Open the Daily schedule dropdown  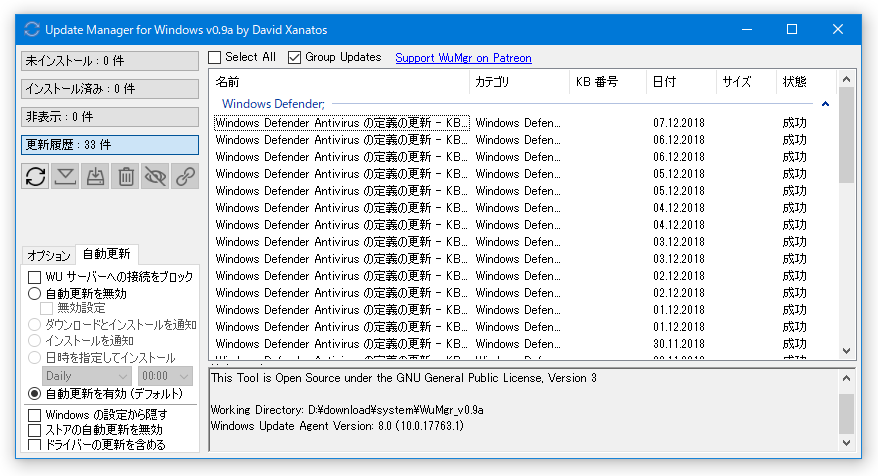87,376
